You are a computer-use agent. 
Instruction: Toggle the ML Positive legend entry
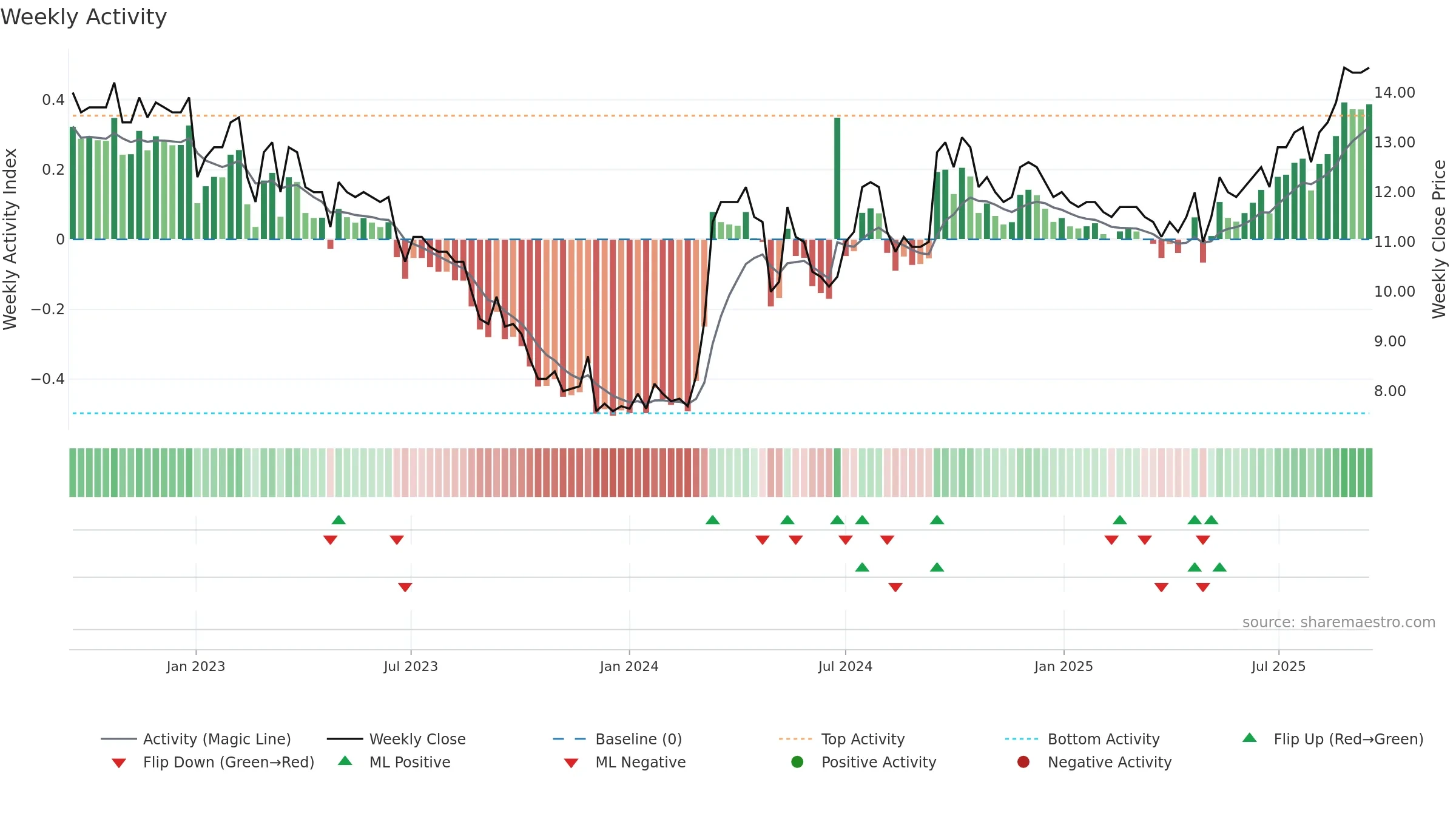click(394, 762)
